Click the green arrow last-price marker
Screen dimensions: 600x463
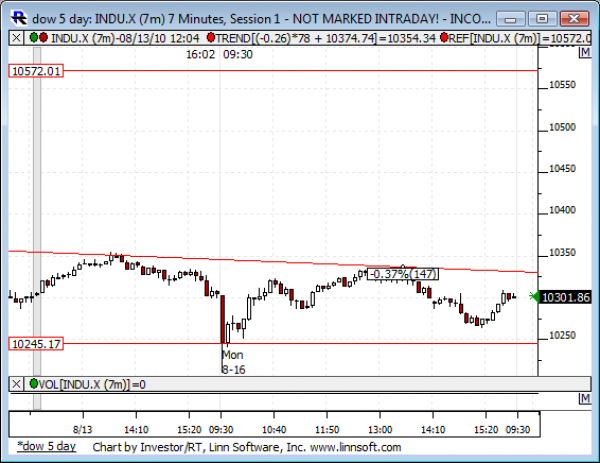click(x=534, y=297)
